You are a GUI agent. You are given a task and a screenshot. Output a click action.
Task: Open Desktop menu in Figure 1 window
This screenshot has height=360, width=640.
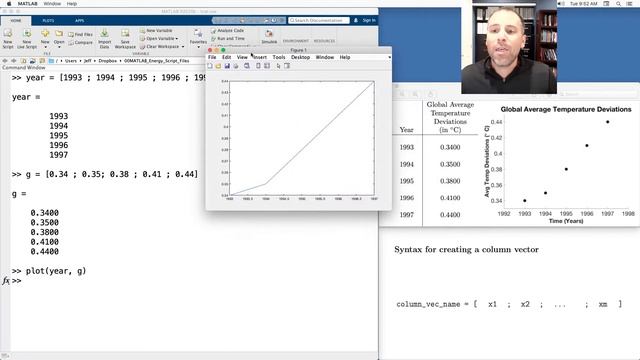(x=300, y=58)
